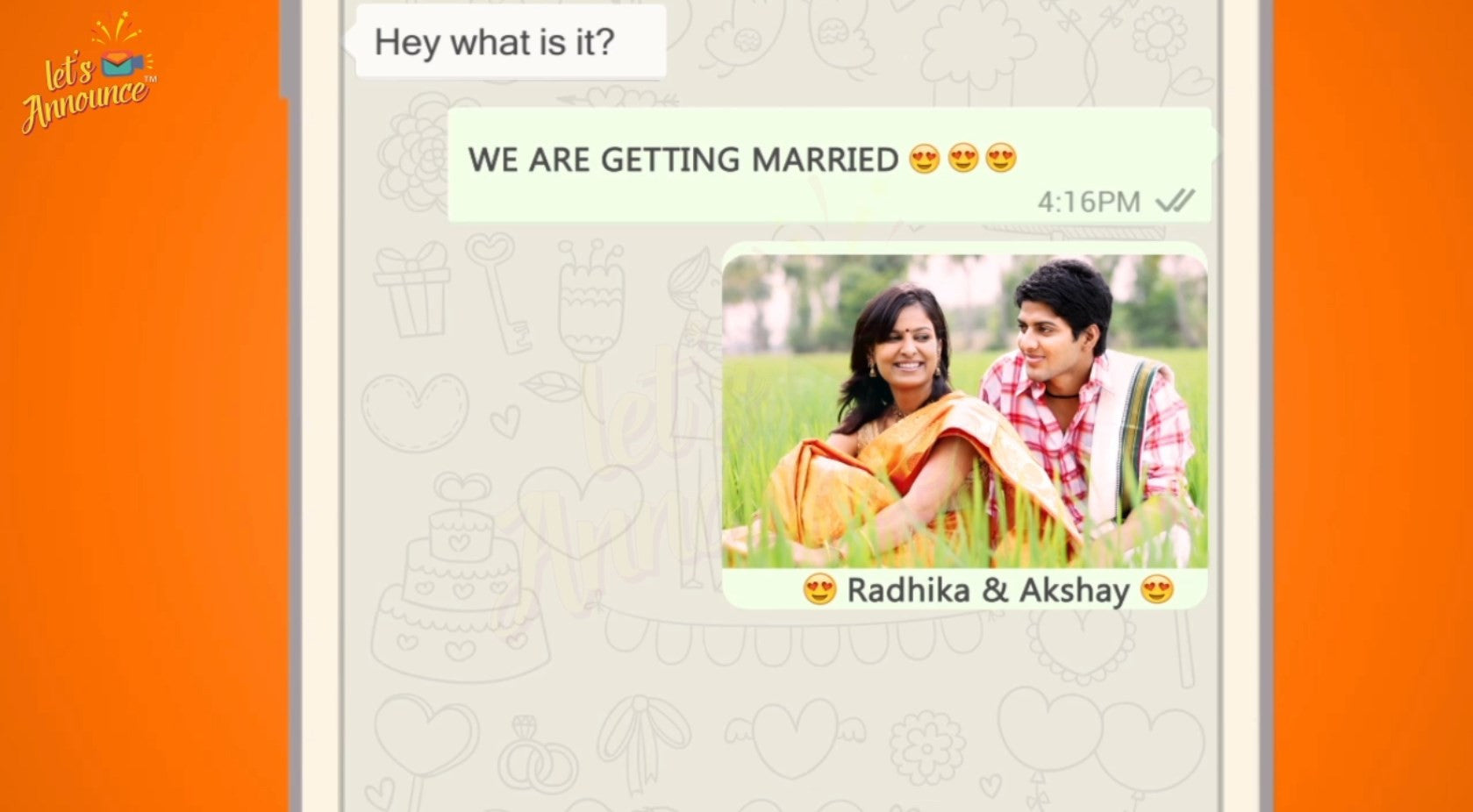Open the couple photo in the chat

[x=964, y=411]
